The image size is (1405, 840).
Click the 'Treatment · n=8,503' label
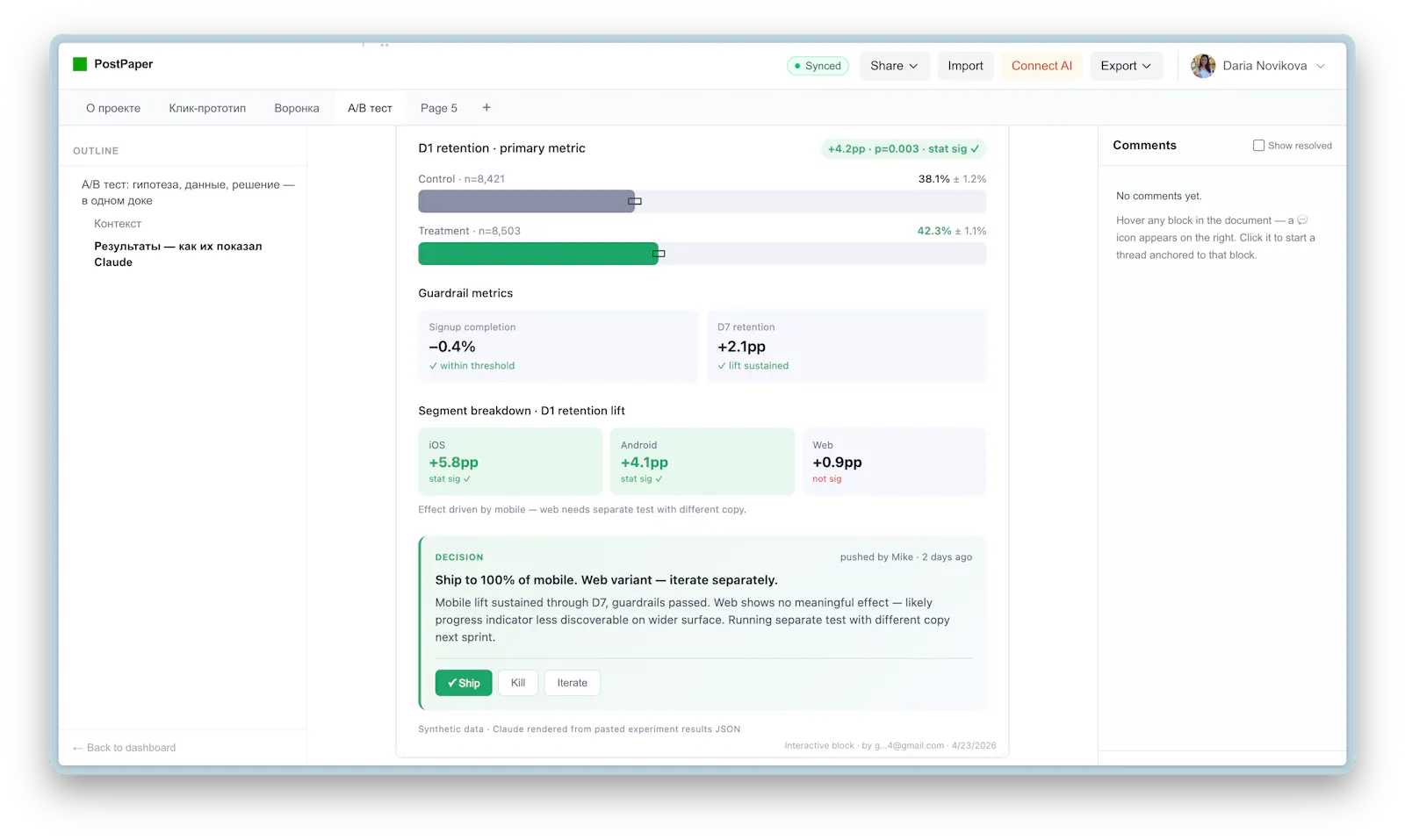pyautogui.click(x=469, y=231)
